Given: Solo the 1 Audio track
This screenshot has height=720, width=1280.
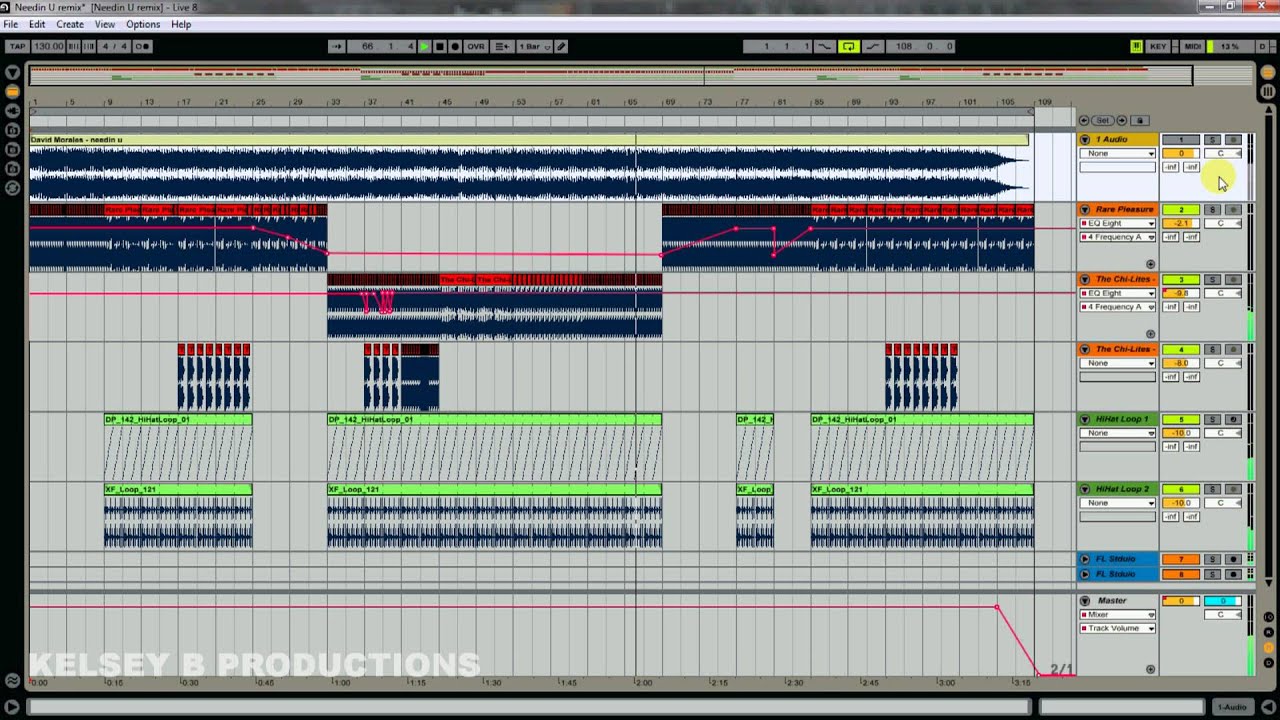Looking at the screenshot, I should pos(1213,139).
